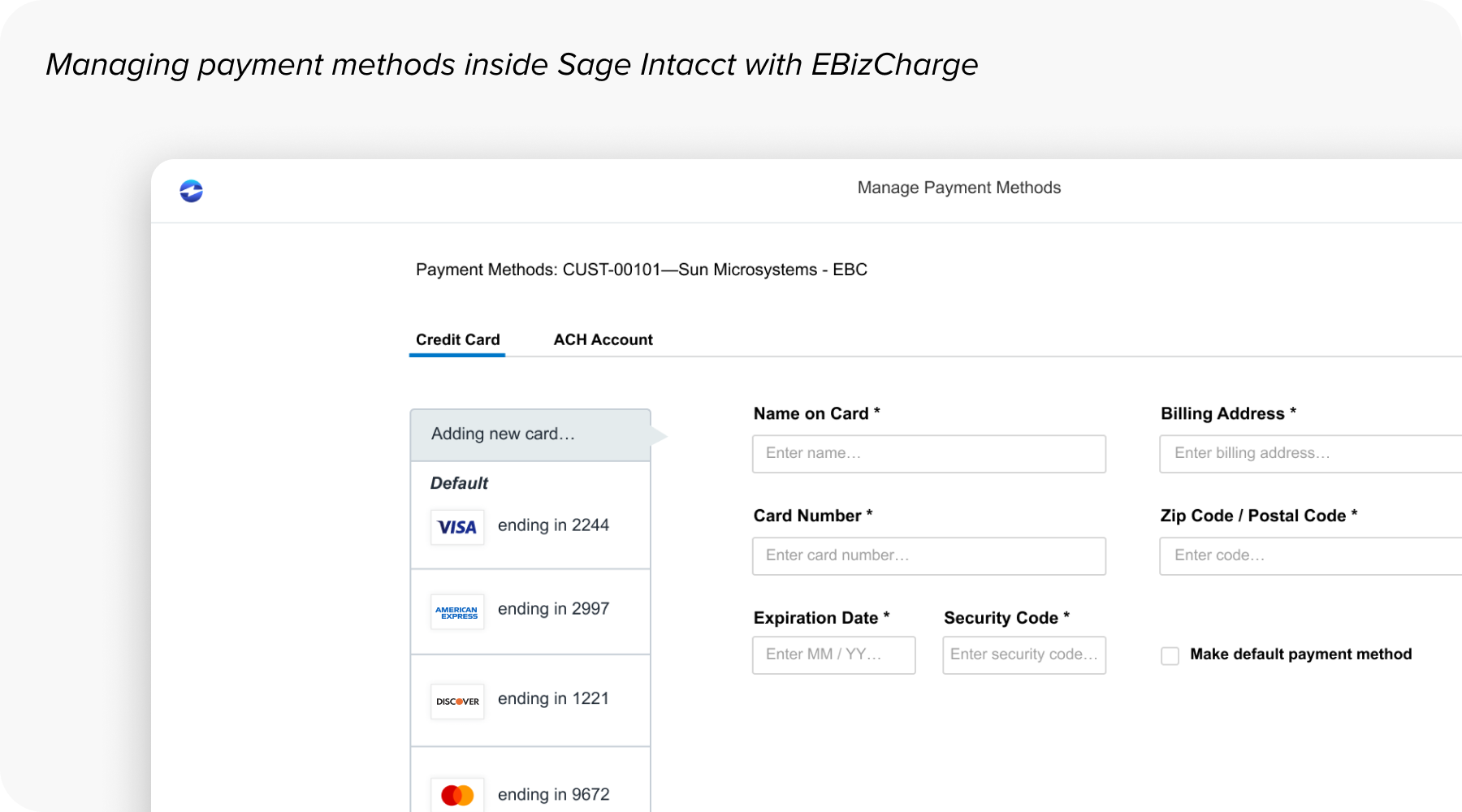Click the Expiration Date field
This screenshot has height=812, width=1462.
[833, 654]
